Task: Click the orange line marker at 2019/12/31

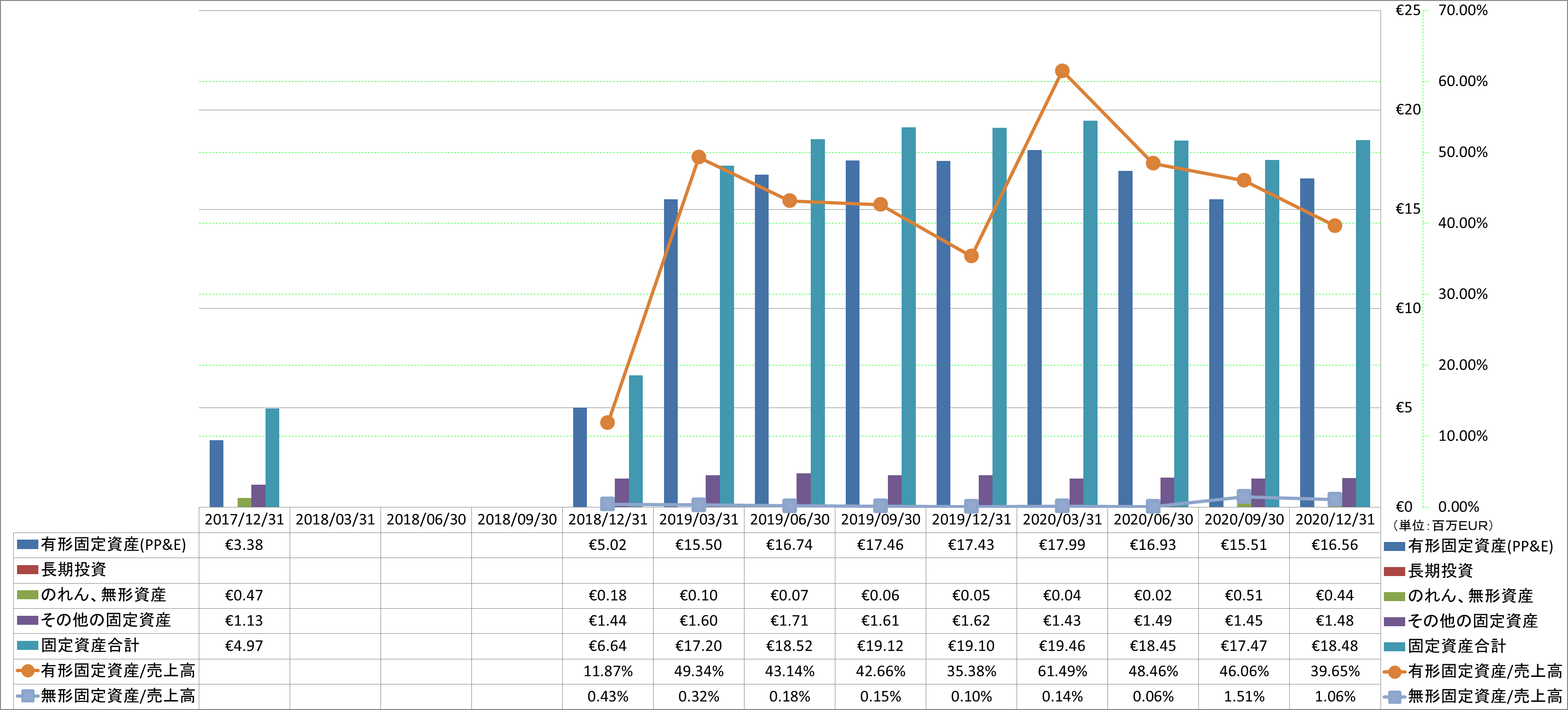Action: (x=972, y=256)
